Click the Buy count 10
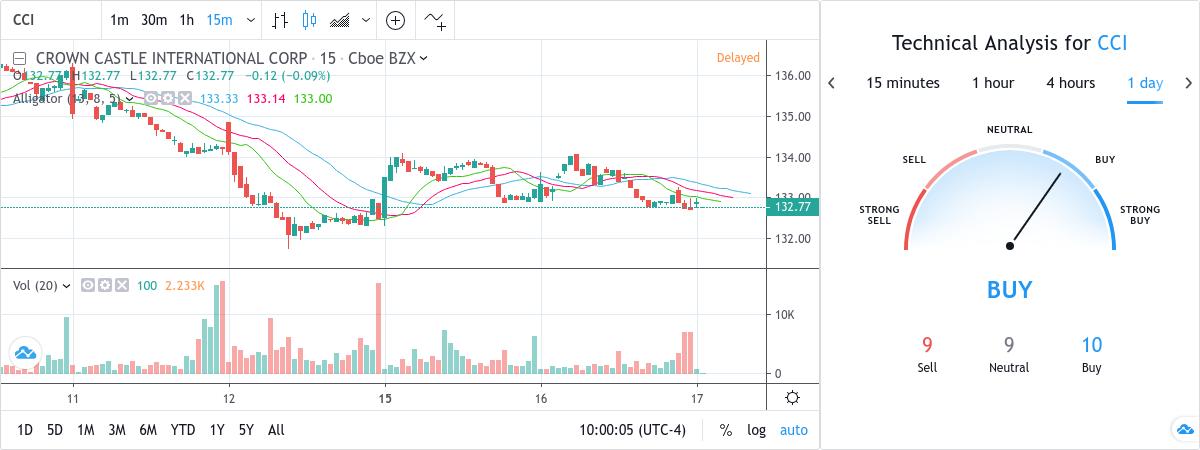 pos(1091,346)
